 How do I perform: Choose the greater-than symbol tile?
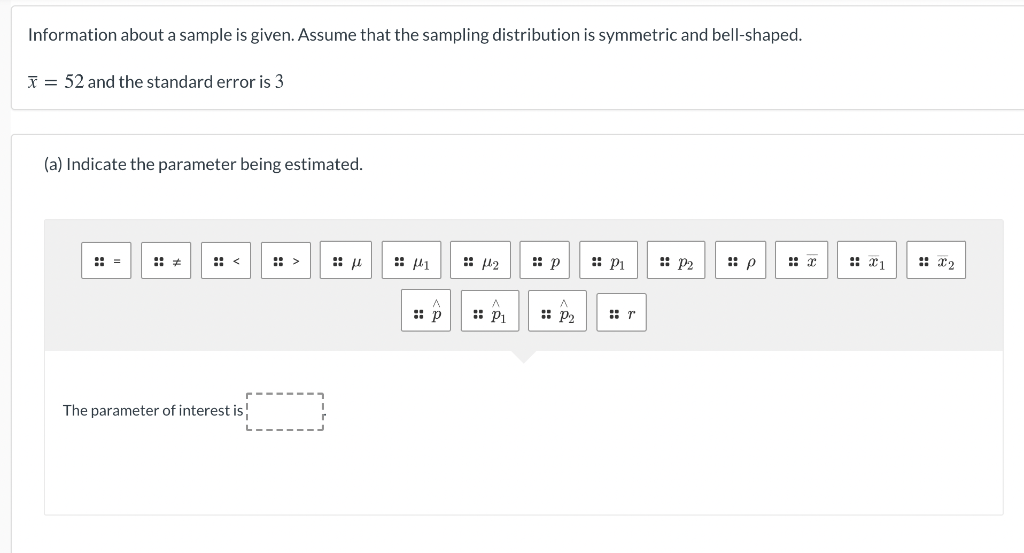[x=287, y=263]
